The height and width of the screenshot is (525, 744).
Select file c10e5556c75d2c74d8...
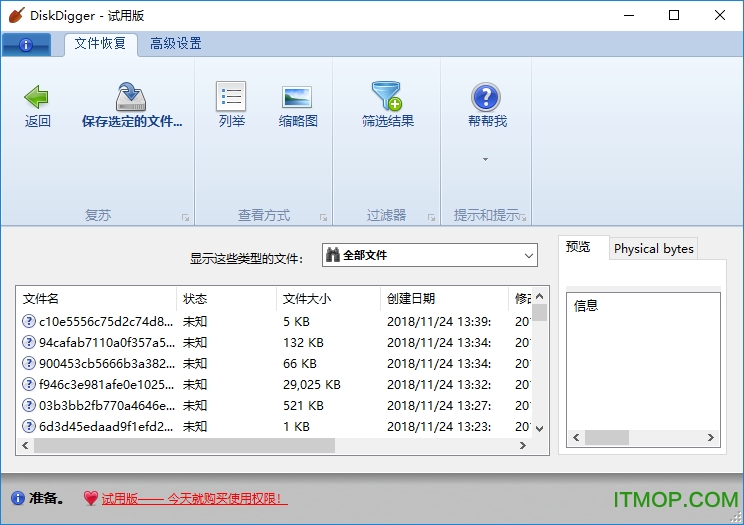tap(106, 321)
